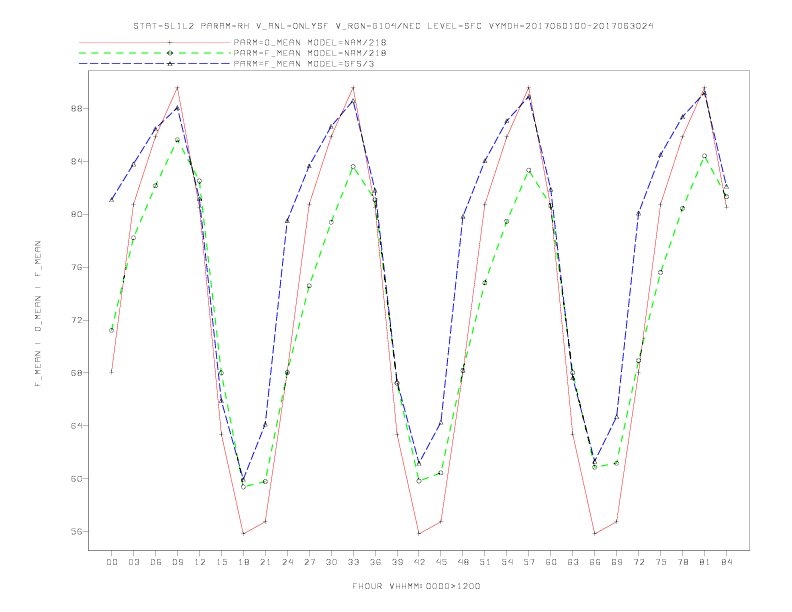Image resolution: width=792 pixels, height=612 pixels.
Task: Click the triangle marker on the blue legend line
Action: [x=170, y=64]
